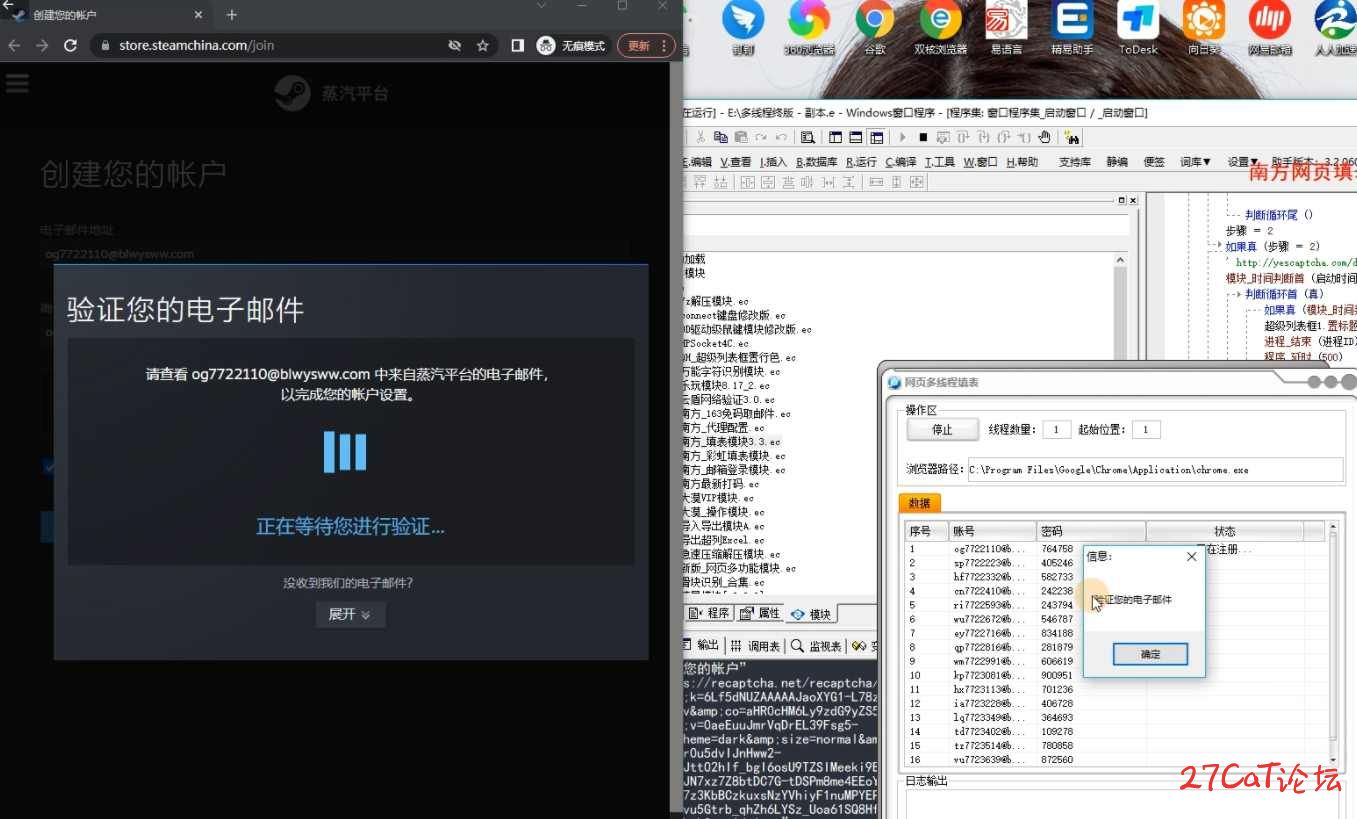View site info via the lock icon
This screenshot has width=1357, height=819.
[x=105, y=45]
